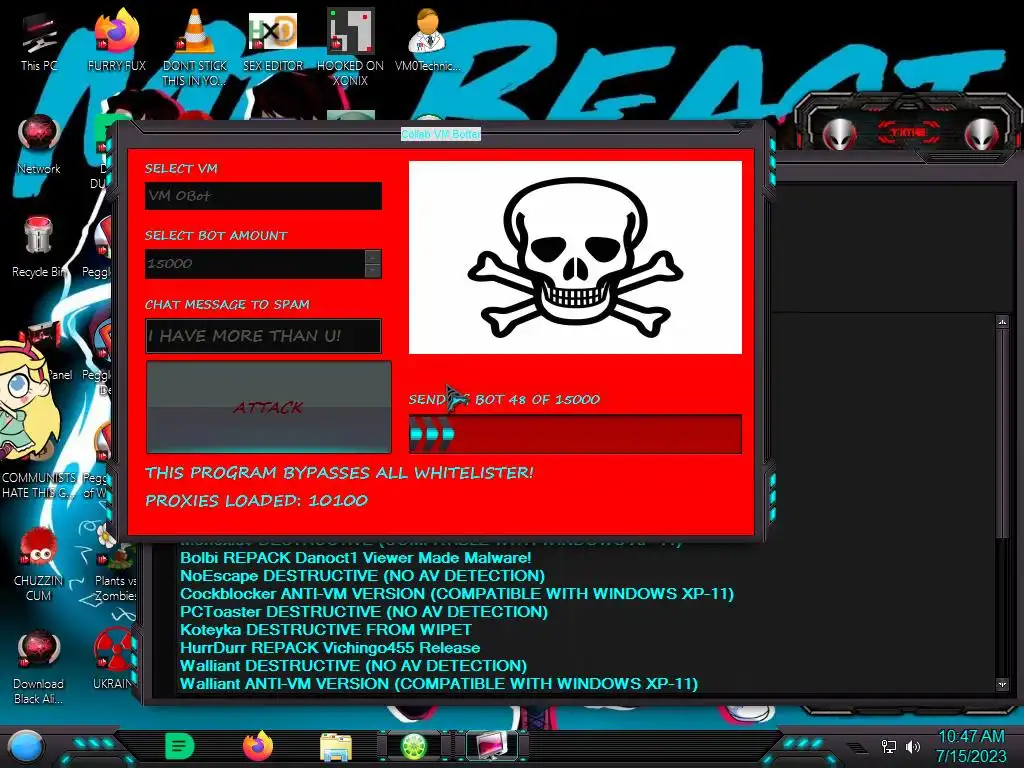Click the Collab VM Botter window title

click(441, 134)
